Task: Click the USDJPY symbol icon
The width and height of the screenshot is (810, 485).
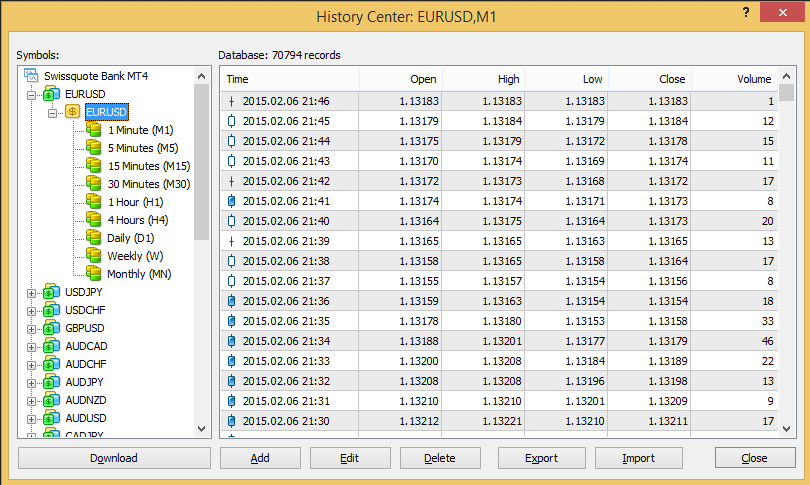Action: [51, 292]
